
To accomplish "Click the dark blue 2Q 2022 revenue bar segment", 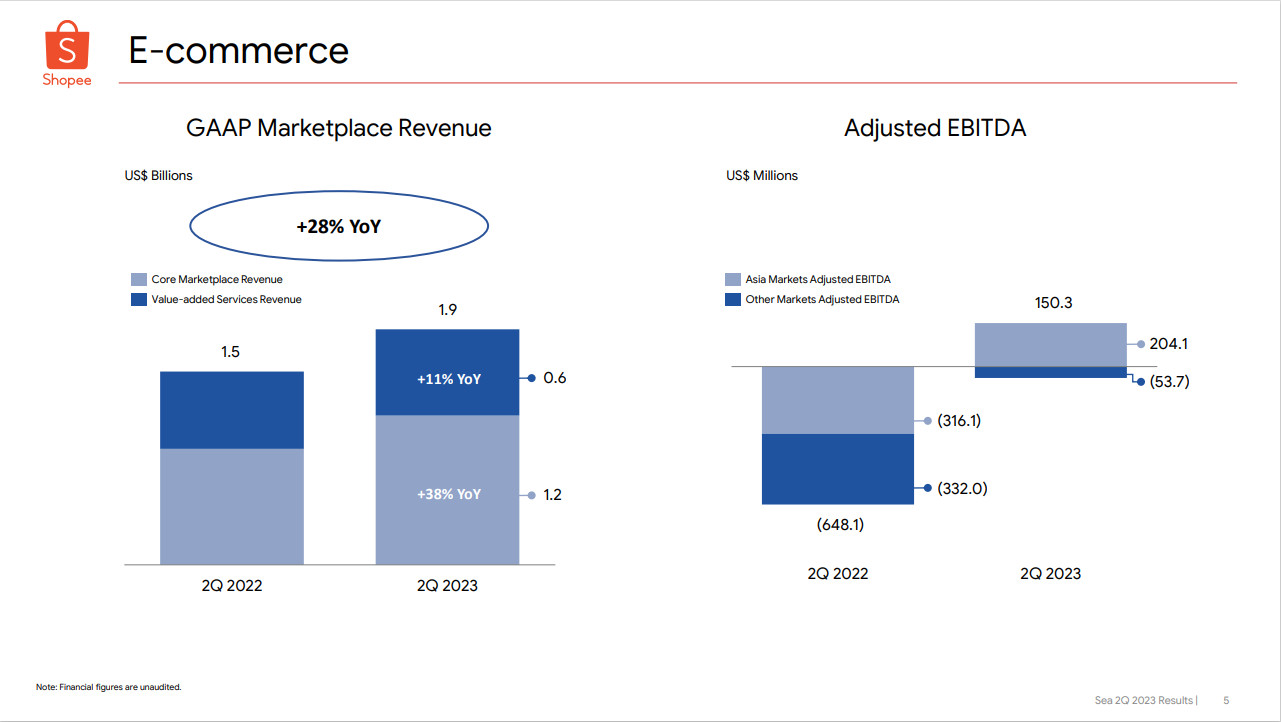I will click(x=232, y=410).
